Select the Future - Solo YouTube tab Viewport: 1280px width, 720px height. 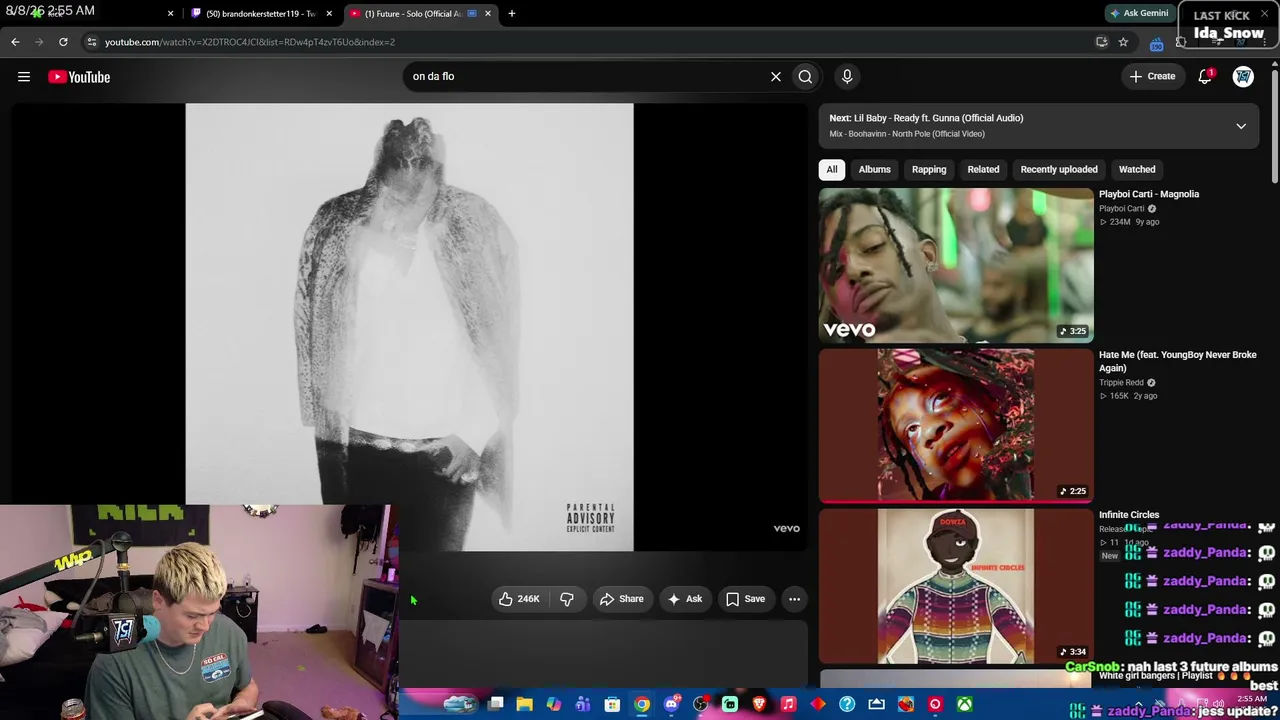coord(421,13)
